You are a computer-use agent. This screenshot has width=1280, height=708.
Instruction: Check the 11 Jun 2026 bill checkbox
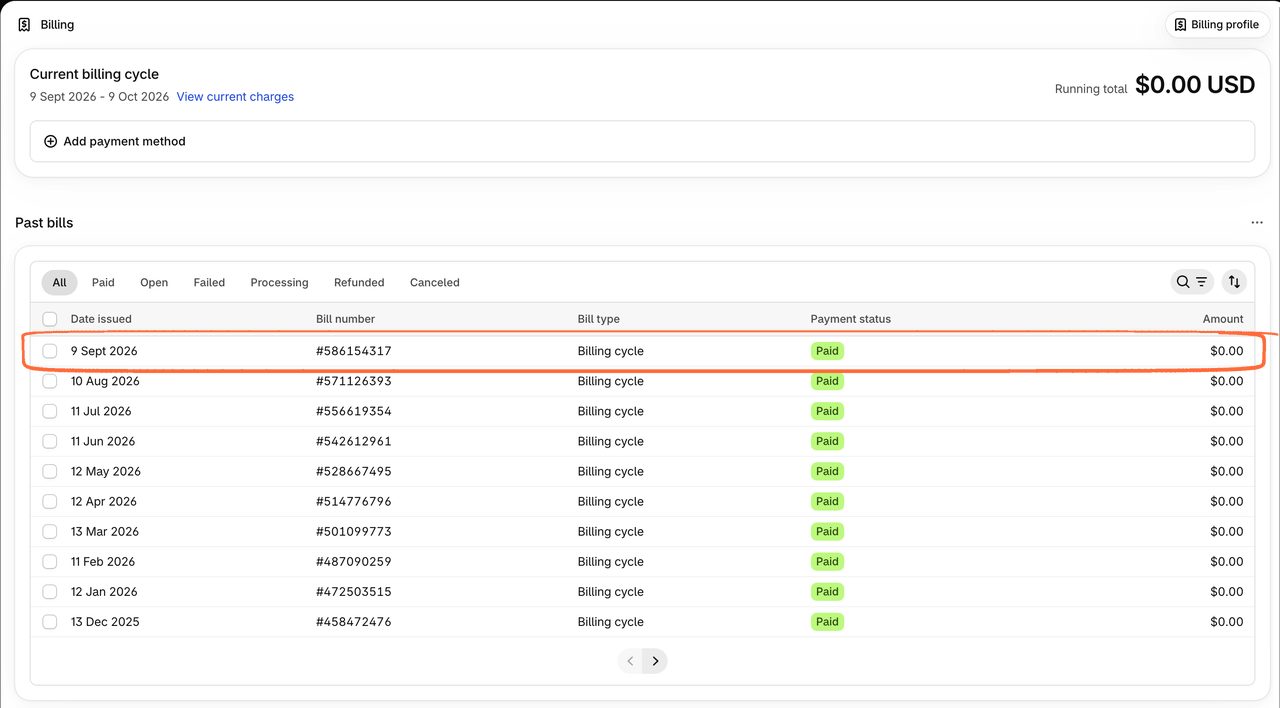click(x=50, y=441)
